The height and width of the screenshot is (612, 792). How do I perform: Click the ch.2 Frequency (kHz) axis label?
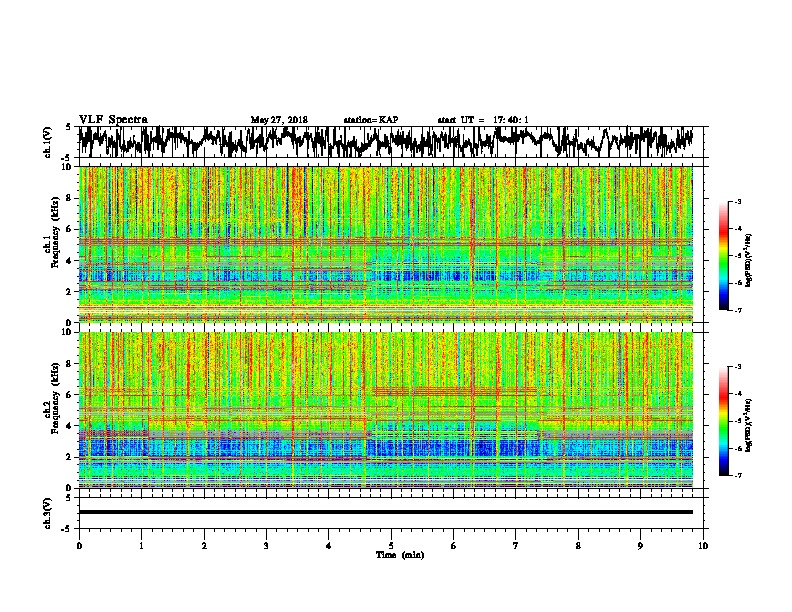pos(51,398)
